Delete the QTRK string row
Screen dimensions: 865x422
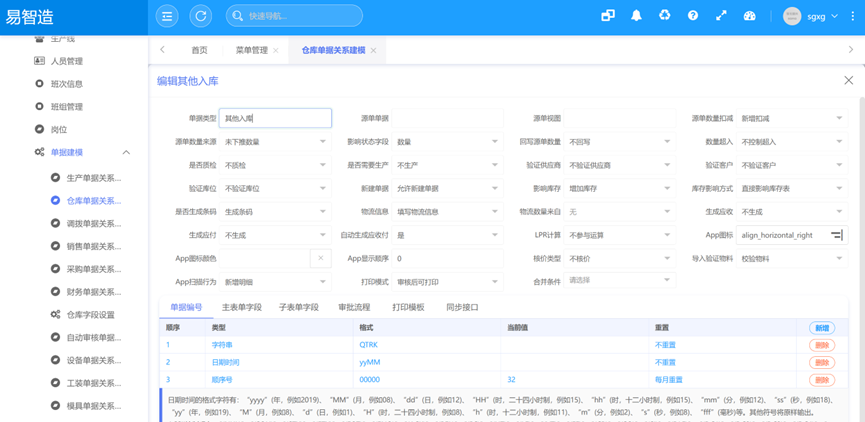click(822, 345)
